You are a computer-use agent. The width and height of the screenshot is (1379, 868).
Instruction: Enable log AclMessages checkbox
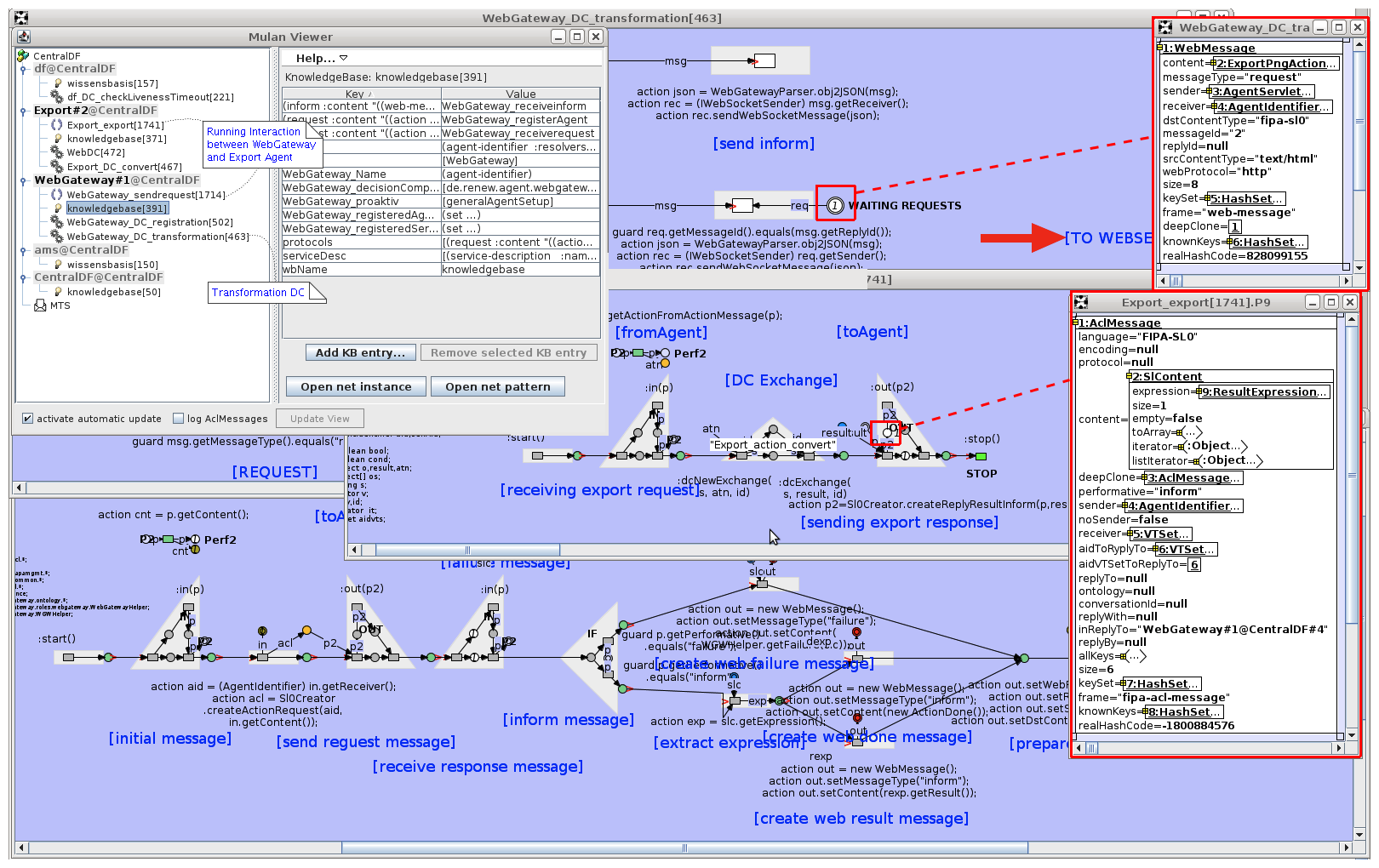[x=178, y=419]
